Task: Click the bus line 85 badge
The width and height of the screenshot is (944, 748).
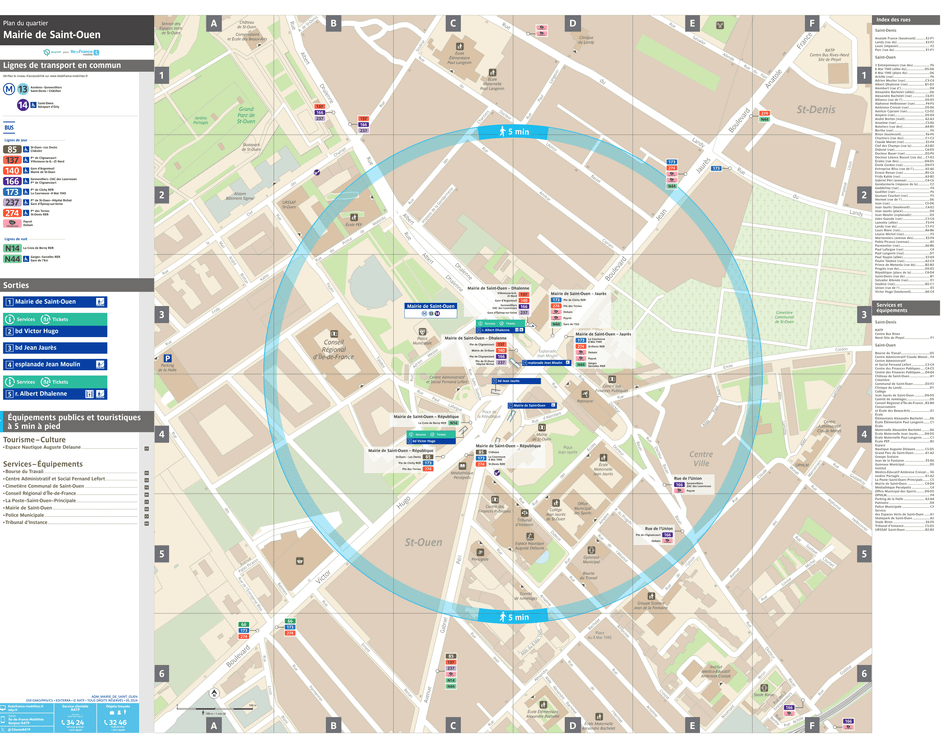Action: tap(11, 150)
